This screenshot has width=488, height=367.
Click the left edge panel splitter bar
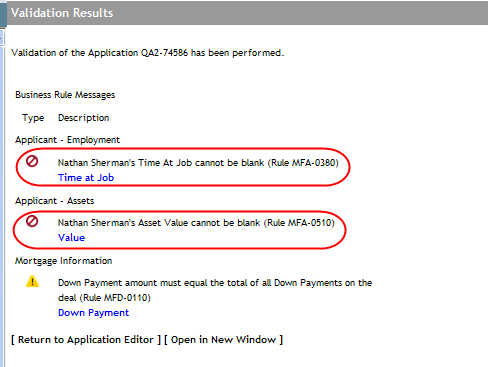coord(3,197)
